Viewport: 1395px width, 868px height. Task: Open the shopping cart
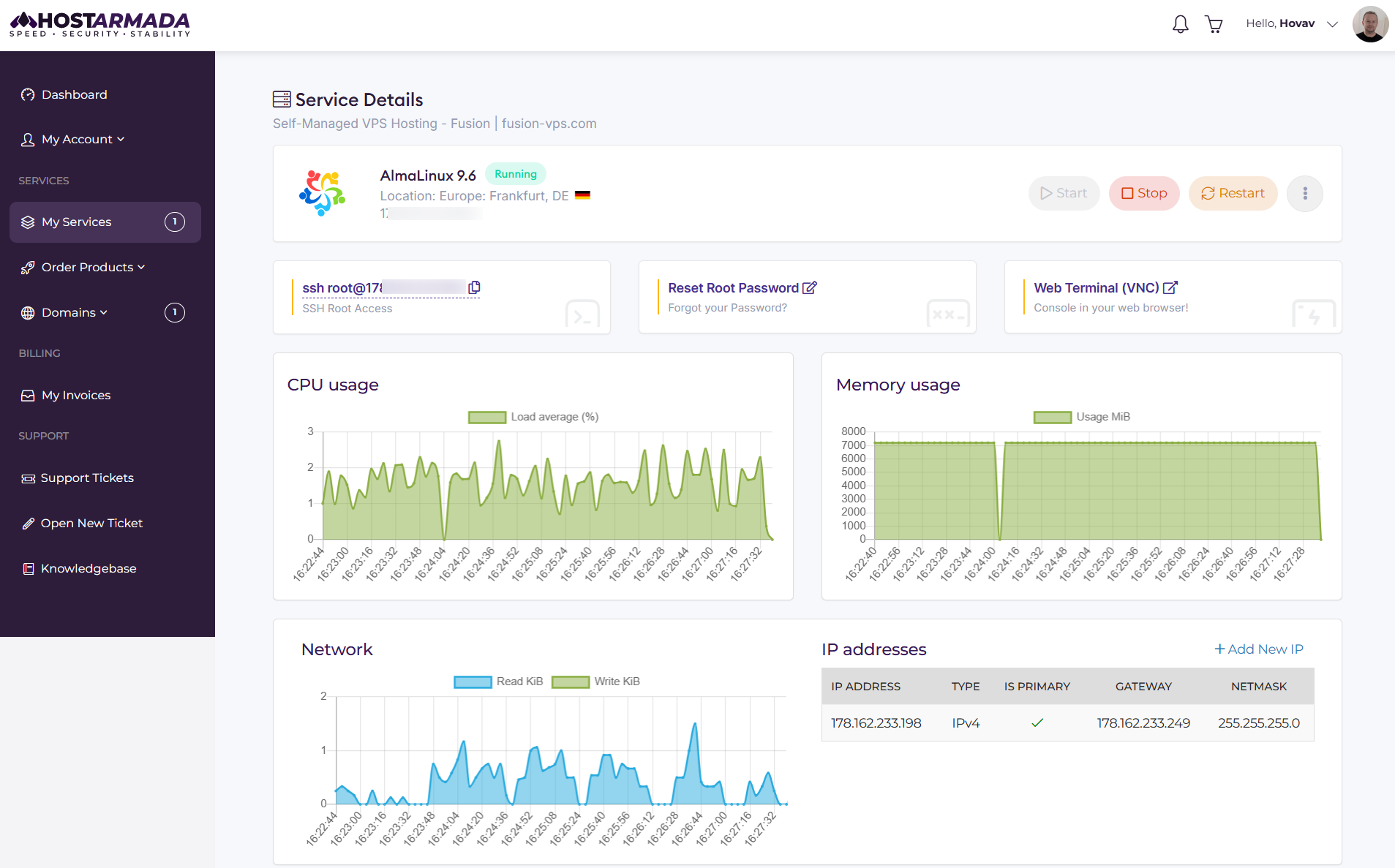coord(1214,25)
